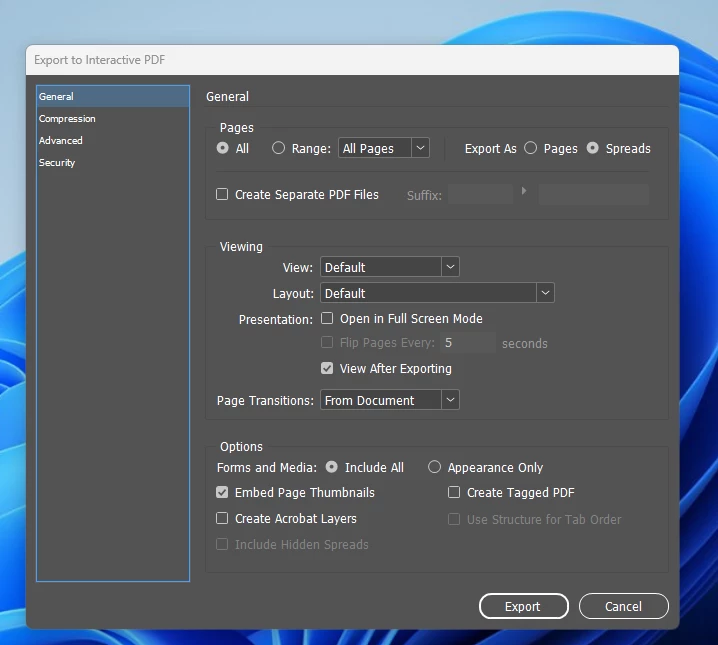Enable Create Separate PDF Files checkbox
Screen dimensions: 718x645
pos(222,194)
